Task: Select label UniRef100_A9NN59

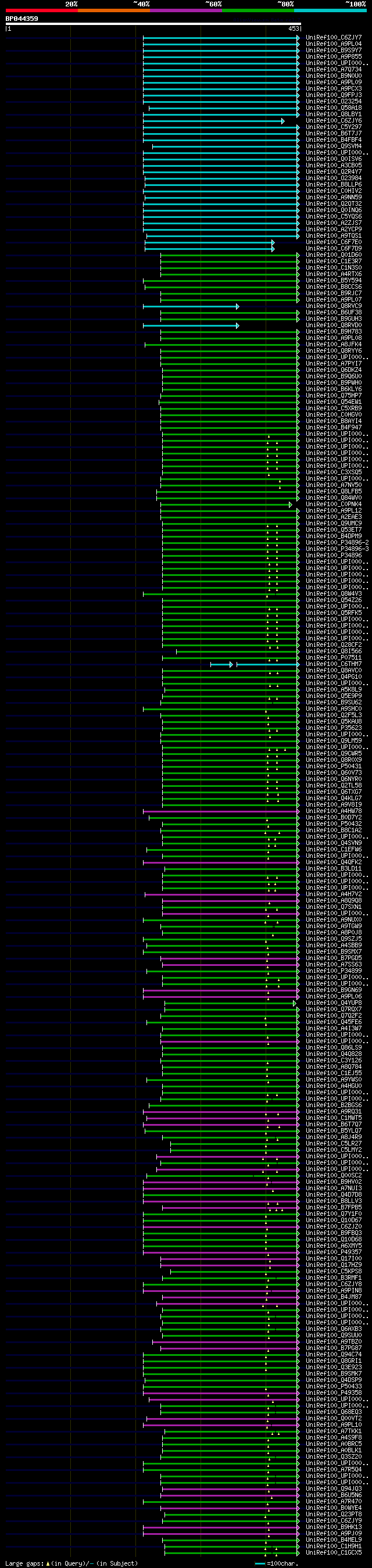Action: [334, 197]
